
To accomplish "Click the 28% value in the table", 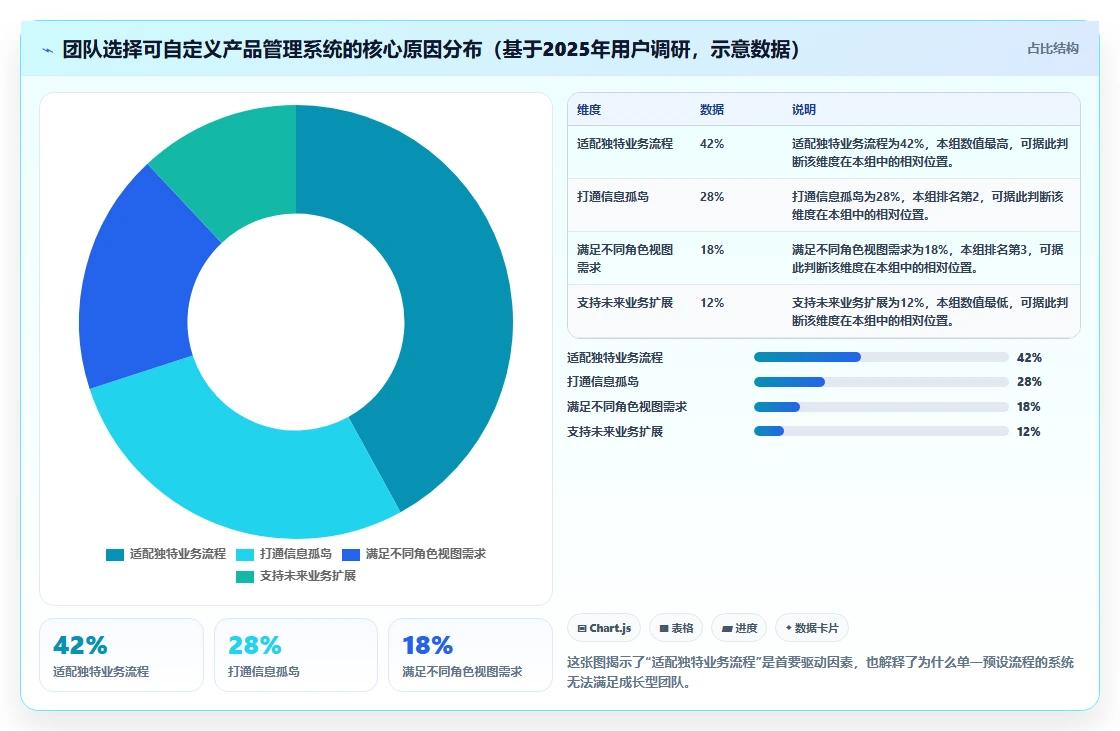I will click(712, 197).
